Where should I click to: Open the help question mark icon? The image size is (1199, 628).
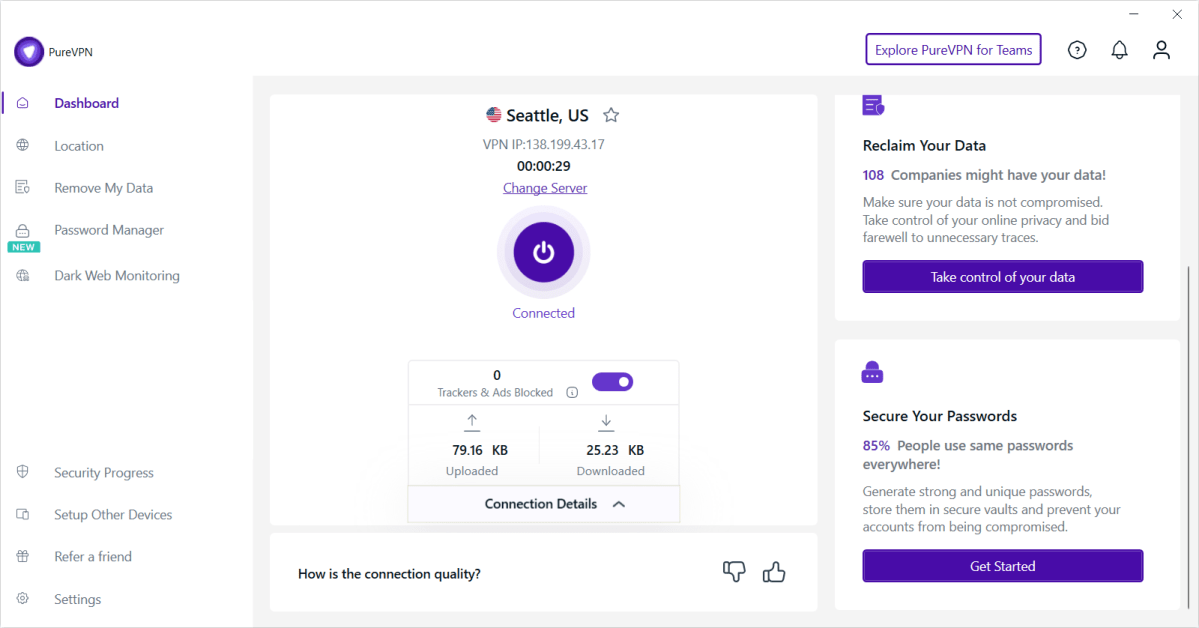click(1077, 50)
